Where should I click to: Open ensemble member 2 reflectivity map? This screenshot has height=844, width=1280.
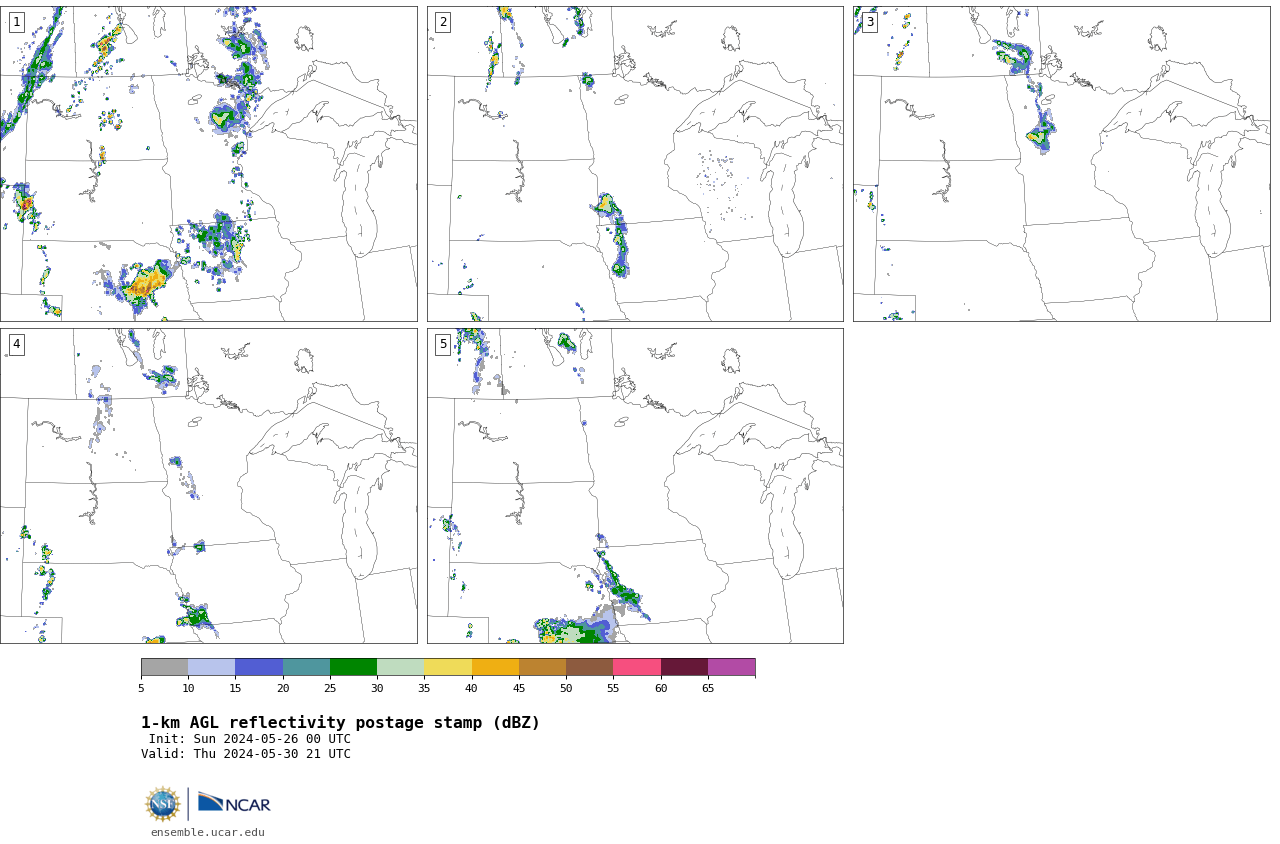[635, 164]
